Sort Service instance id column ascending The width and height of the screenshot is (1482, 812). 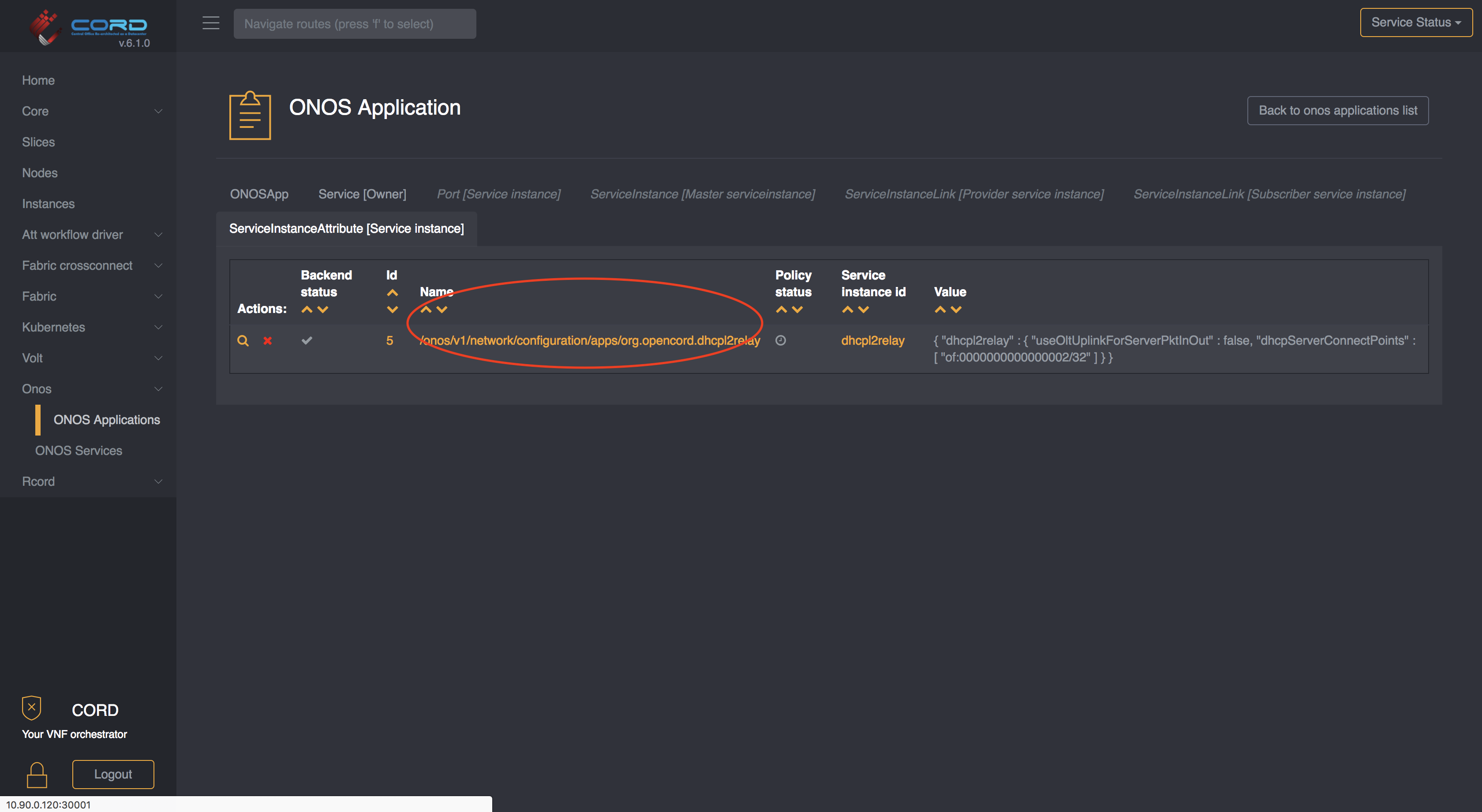847,309
